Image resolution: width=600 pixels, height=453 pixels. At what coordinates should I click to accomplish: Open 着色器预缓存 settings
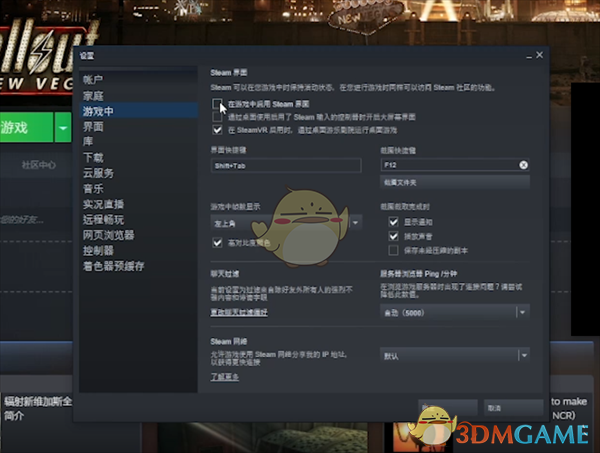tap(114, 266)
